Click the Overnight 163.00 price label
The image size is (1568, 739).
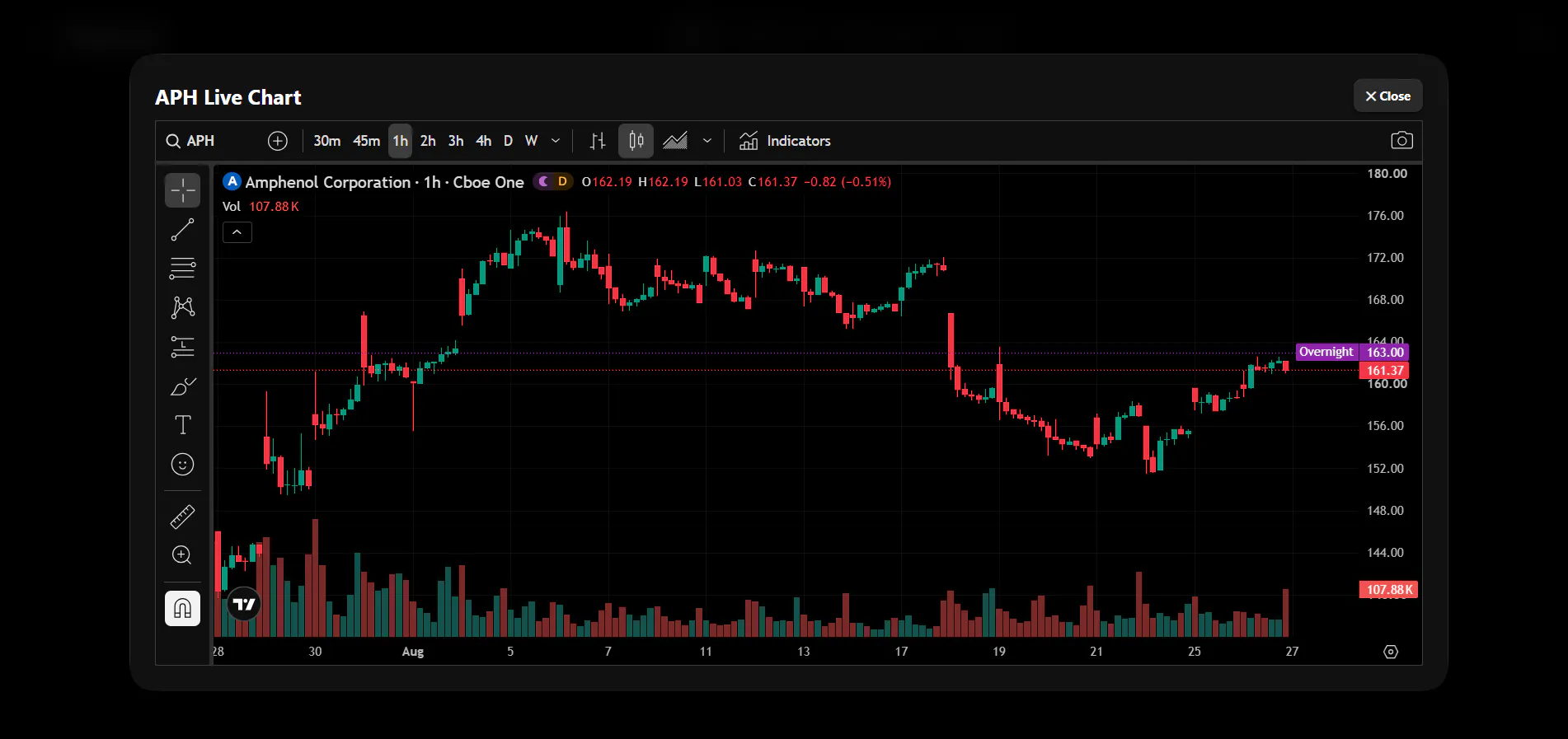click(x=1352, y=352)
